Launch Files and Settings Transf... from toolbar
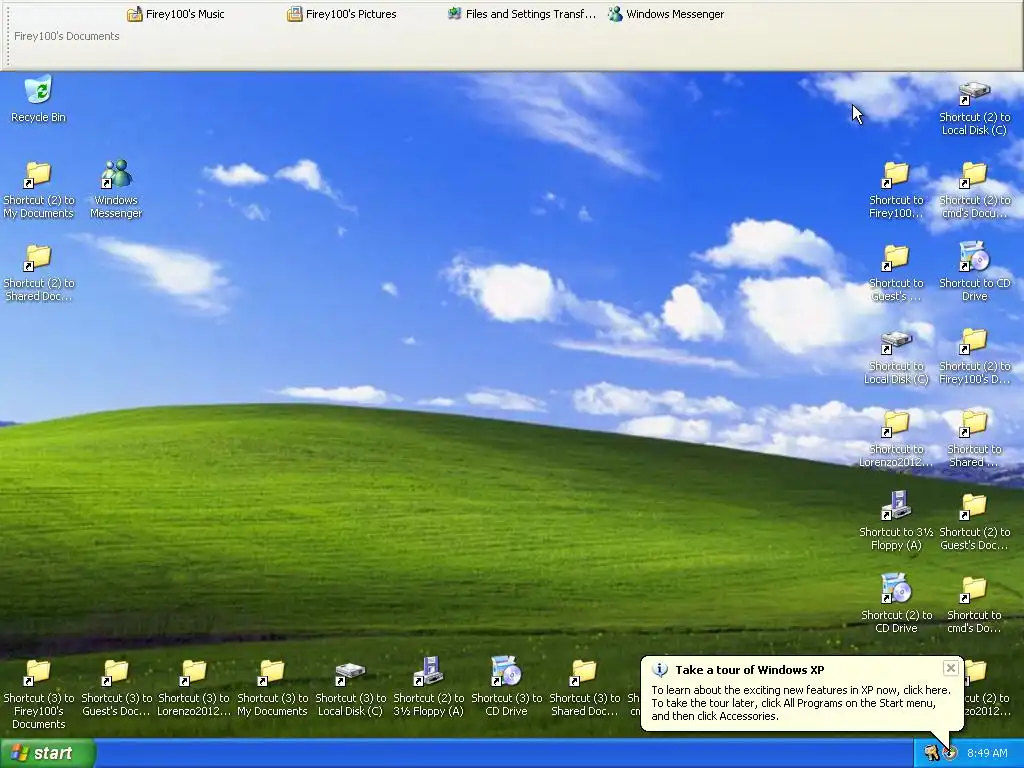Viewport: 1024px width, 768px height. click(521, 14)
